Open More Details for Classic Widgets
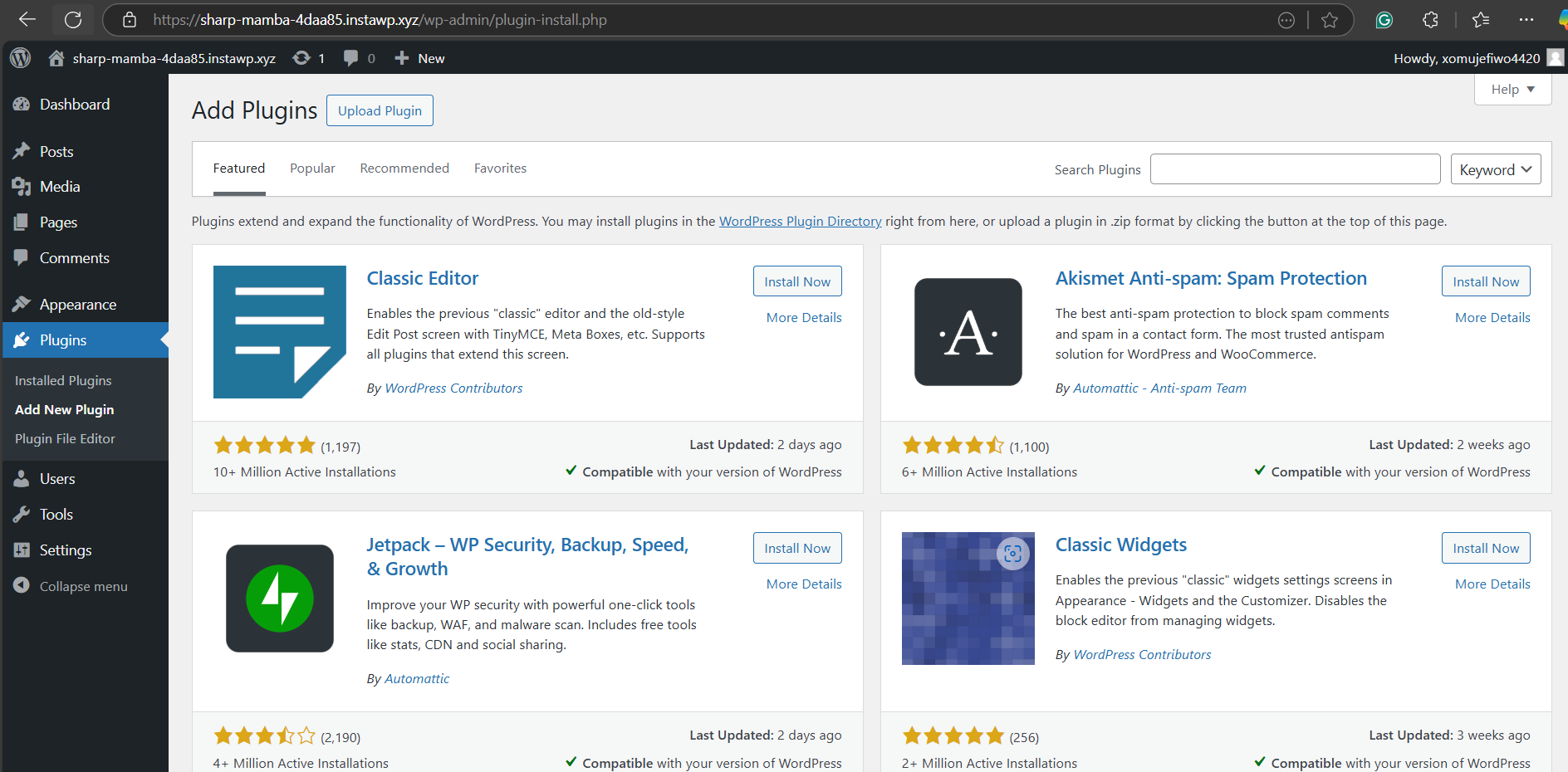This screenshot has height=772, width=1568. pyautogui.click(x=1492, y=584)
